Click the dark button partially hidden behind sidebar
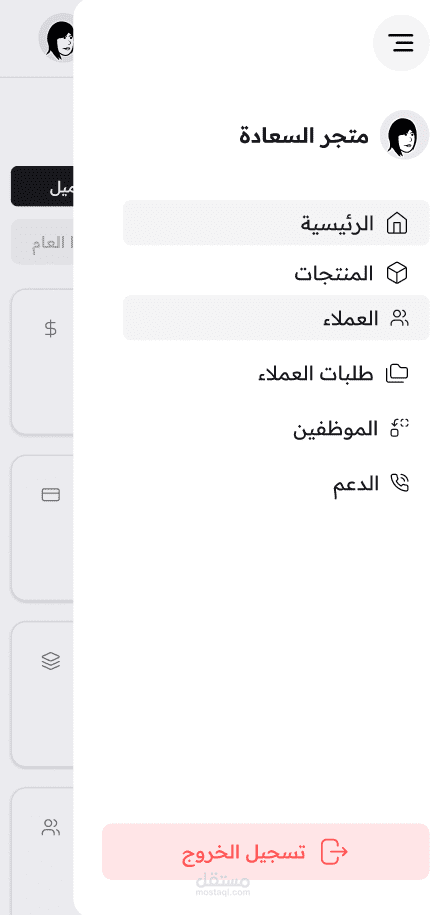 [x=42, y=186]
